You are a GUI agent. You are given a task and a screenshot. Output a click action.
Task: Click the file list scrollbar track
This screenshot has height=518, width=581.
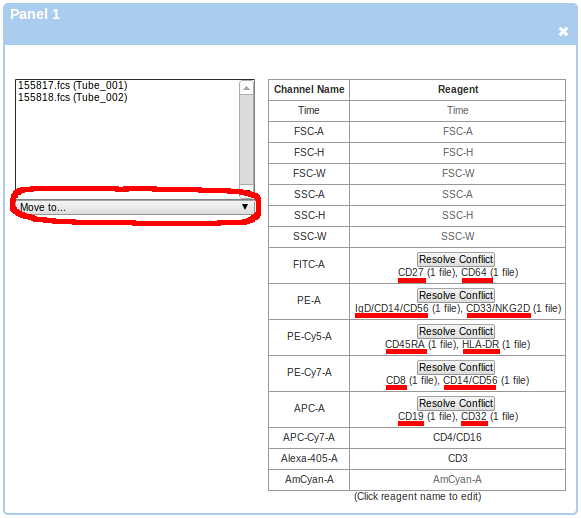[x=246, y=140]
